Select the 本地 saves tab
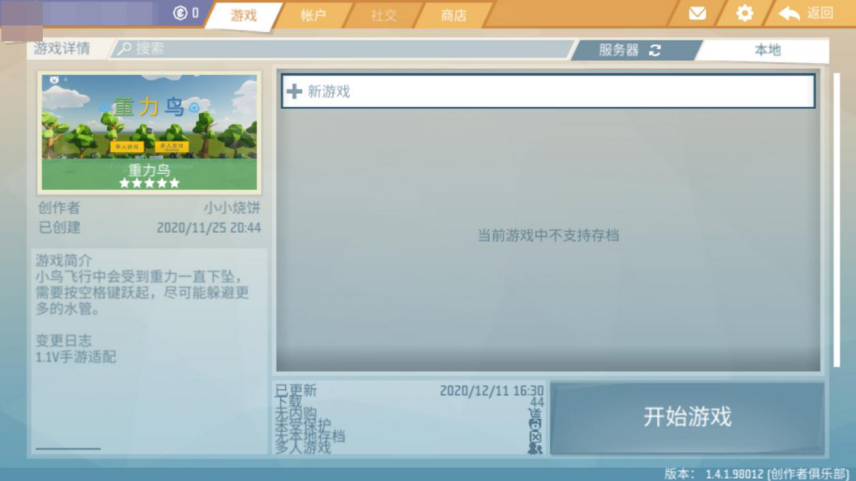This screenshot has height=481, width=856. tap(765, 50)
